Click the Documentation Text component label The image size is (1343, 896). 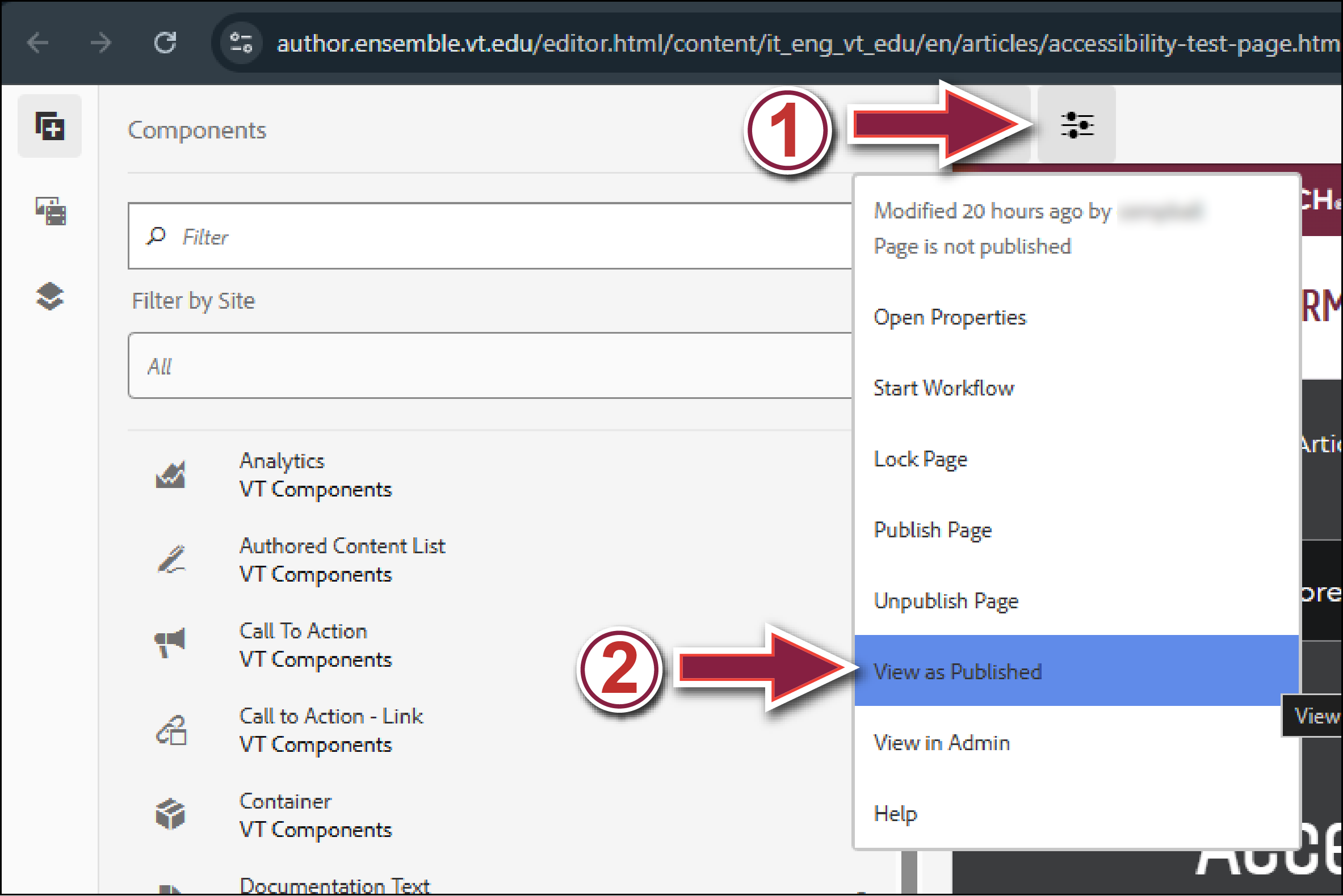click(334, 885)
